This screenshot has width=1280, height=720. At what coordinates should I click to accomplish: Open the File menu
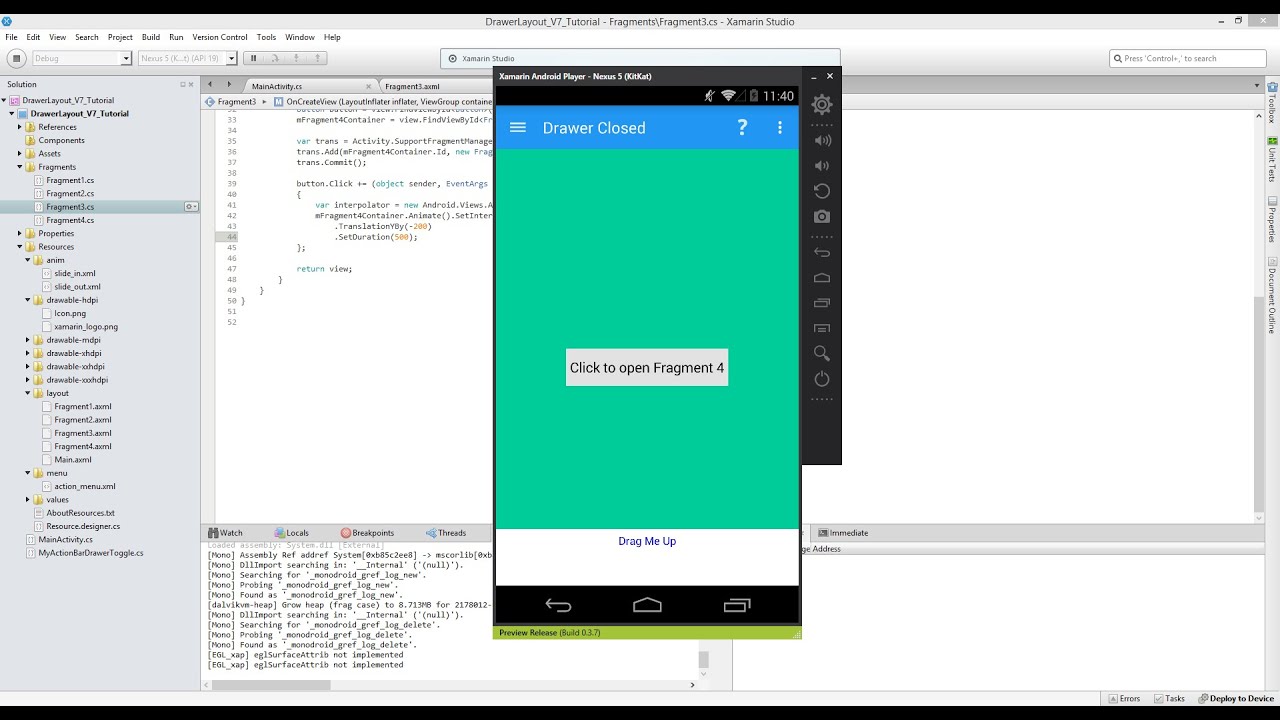[x=11, y=37]
